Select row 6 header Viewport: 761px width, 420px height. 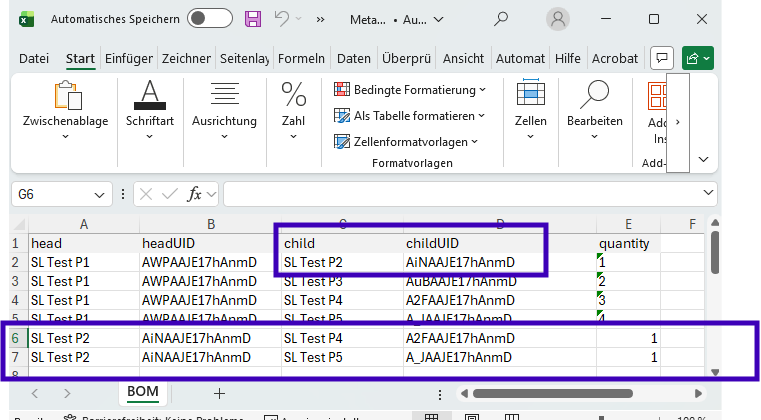[16, 338]
